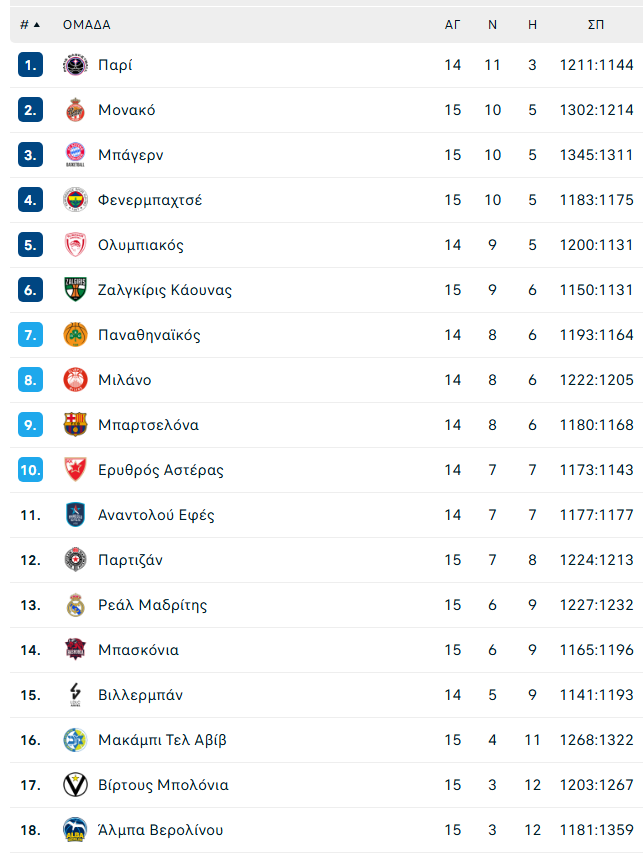Click the Μπάγερν logo
This screenshot has width=643, height=857.
point(75,154)
